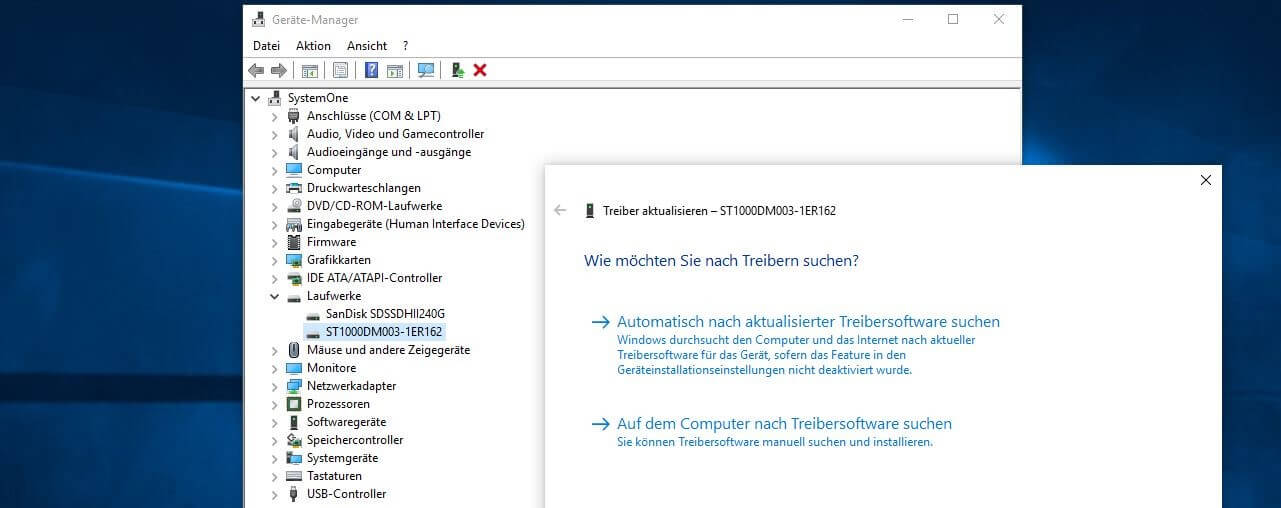Select the Systemgeräte label
Image resolution: width=1281 pixels, height=508 pixels.
[x=341, y=458]
